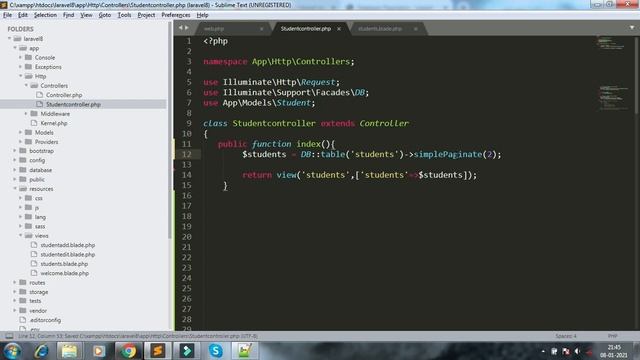Screen dimensions: 640x360
Task: Click the Sublime status bar panel-switcher icon
Action: tap(9, 336)
